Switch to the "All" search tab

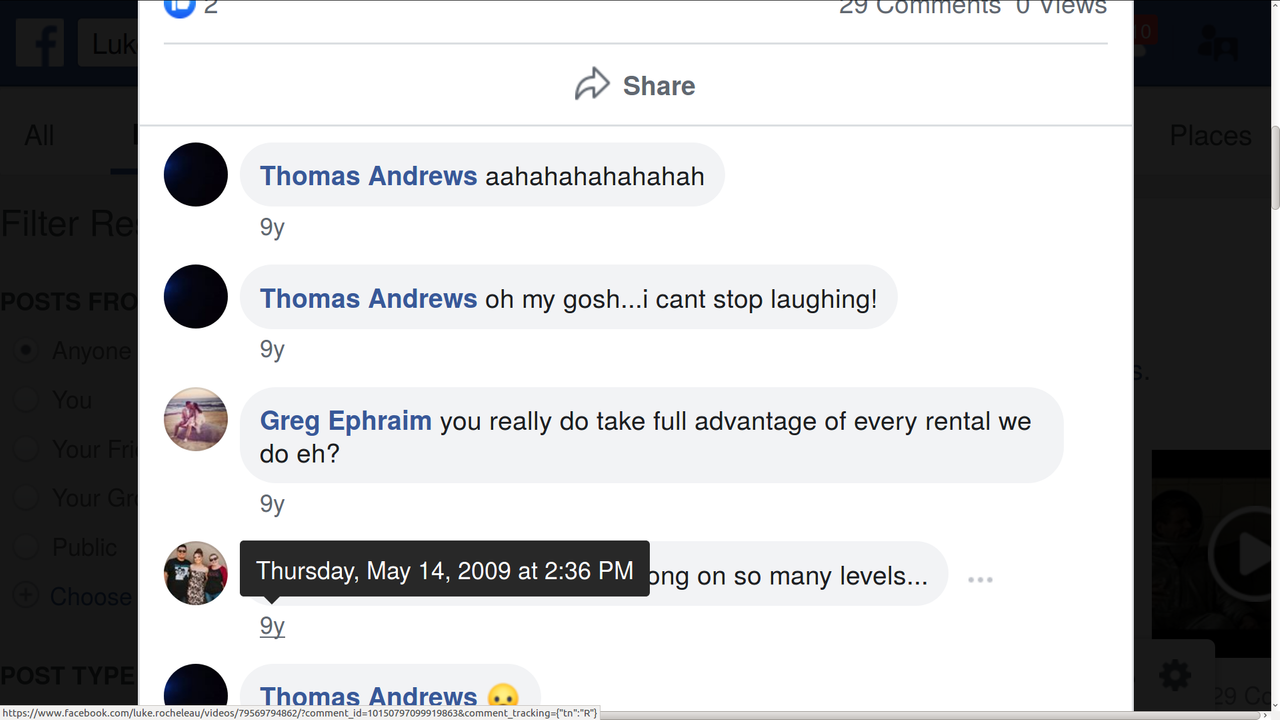pyautogui.click(x=40, y=135)
